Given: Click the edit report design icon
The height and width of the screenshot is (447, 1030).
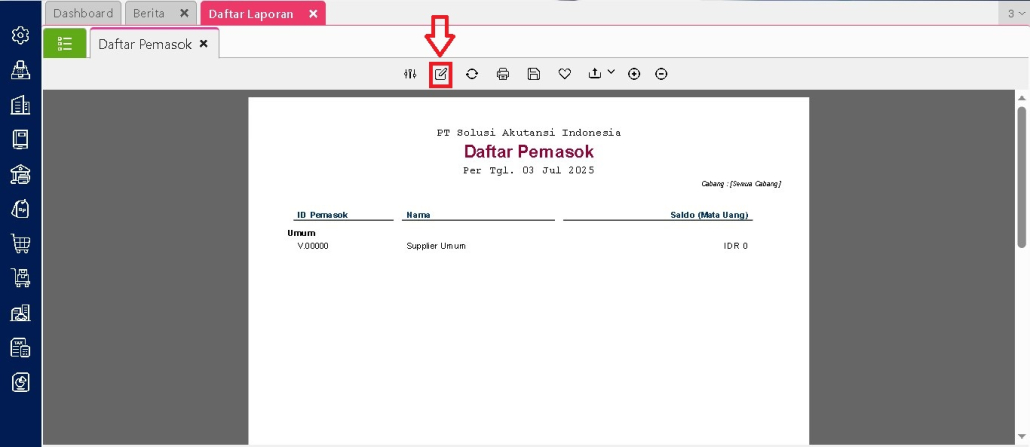Looking at the screenshot, I should (x=441, y=74).
